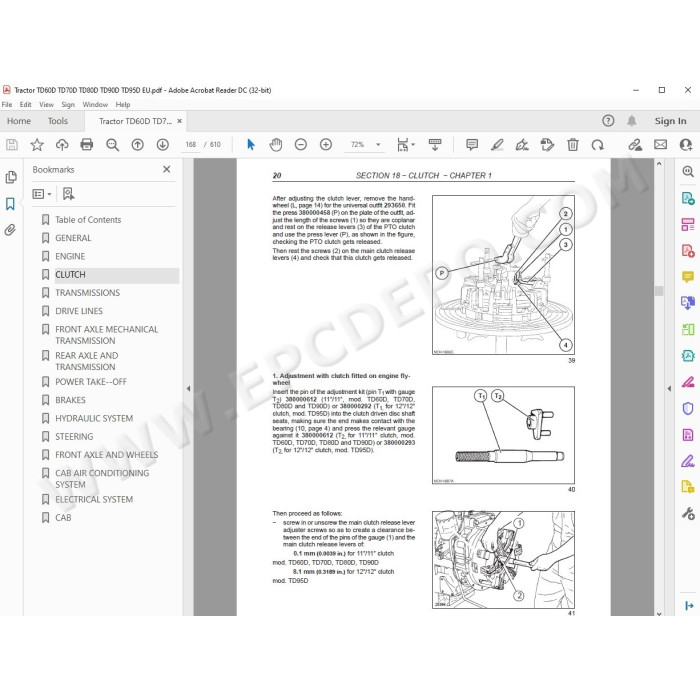Click the Save file icon
The width and height of the screenshot is (700, 700).
click(x=12, y=144)
